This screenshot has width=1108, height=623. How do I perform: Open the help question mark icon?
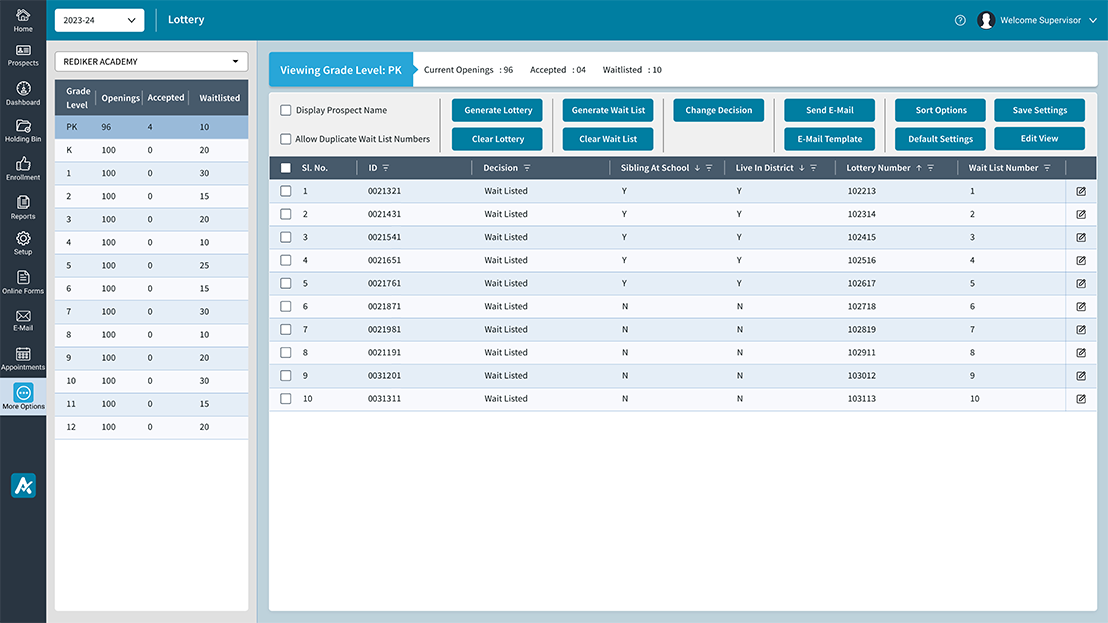[960, 19]
